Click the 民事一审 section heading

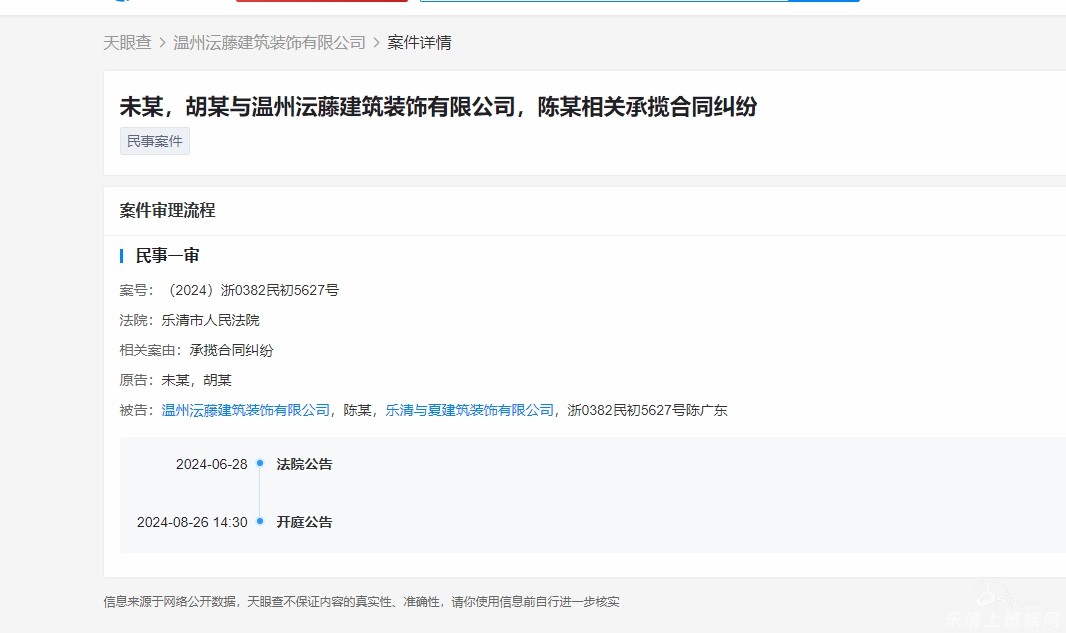coord(167,256)
